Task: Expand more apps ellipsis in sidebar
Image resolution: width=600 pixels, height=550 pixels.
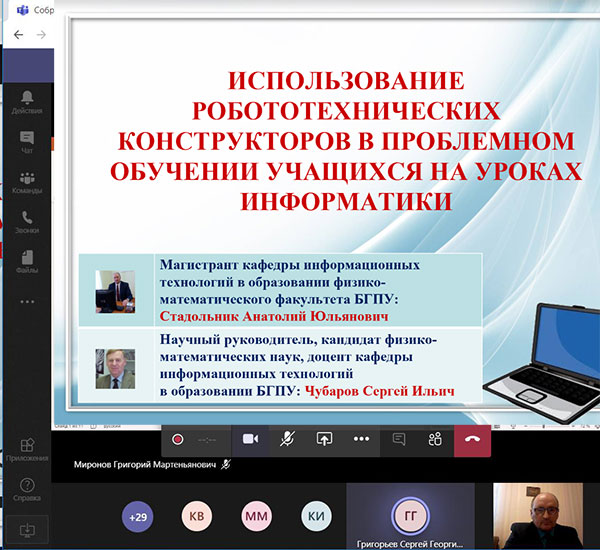Action: point(26,301)
